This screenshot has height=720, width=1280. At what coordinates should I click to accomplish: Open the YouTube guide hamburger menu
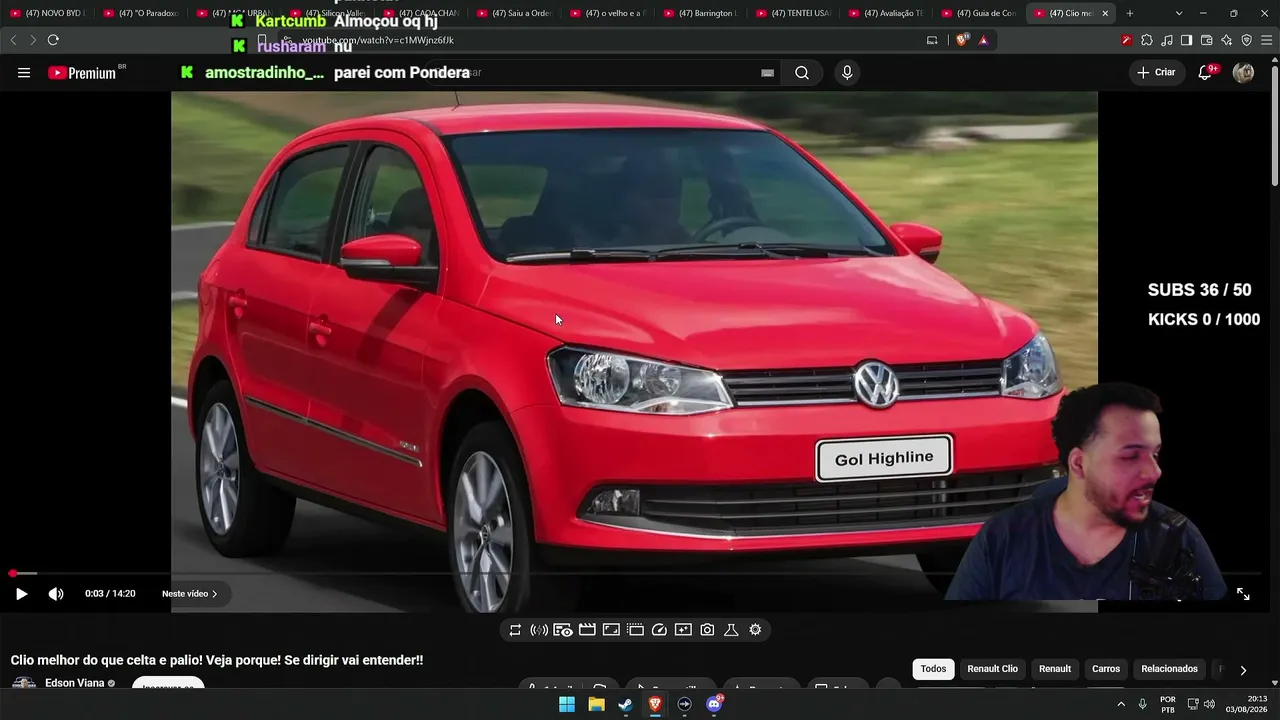24,73
